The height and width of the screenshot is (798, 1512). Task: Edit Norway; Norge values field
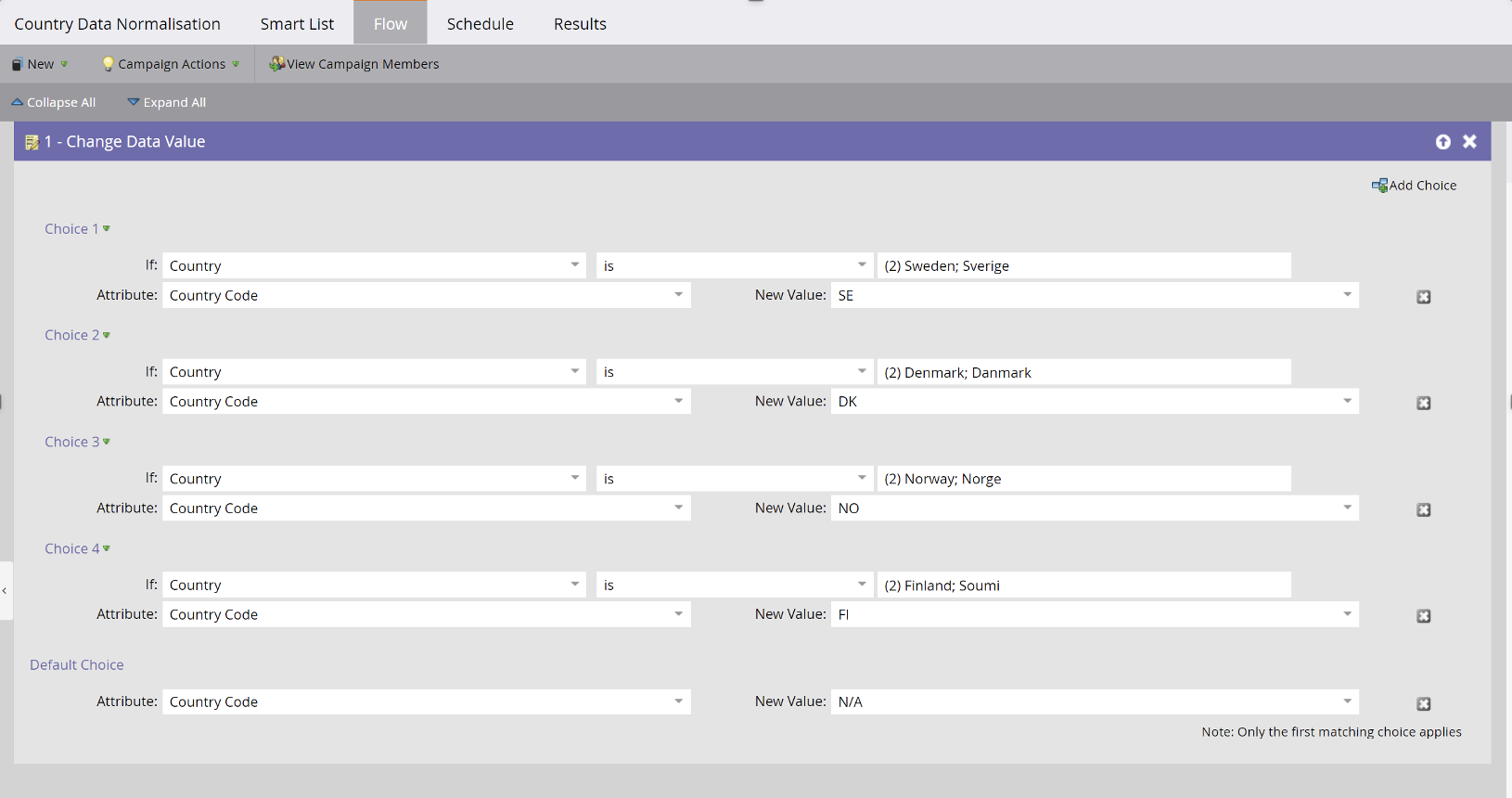[x=1083, y=479]
